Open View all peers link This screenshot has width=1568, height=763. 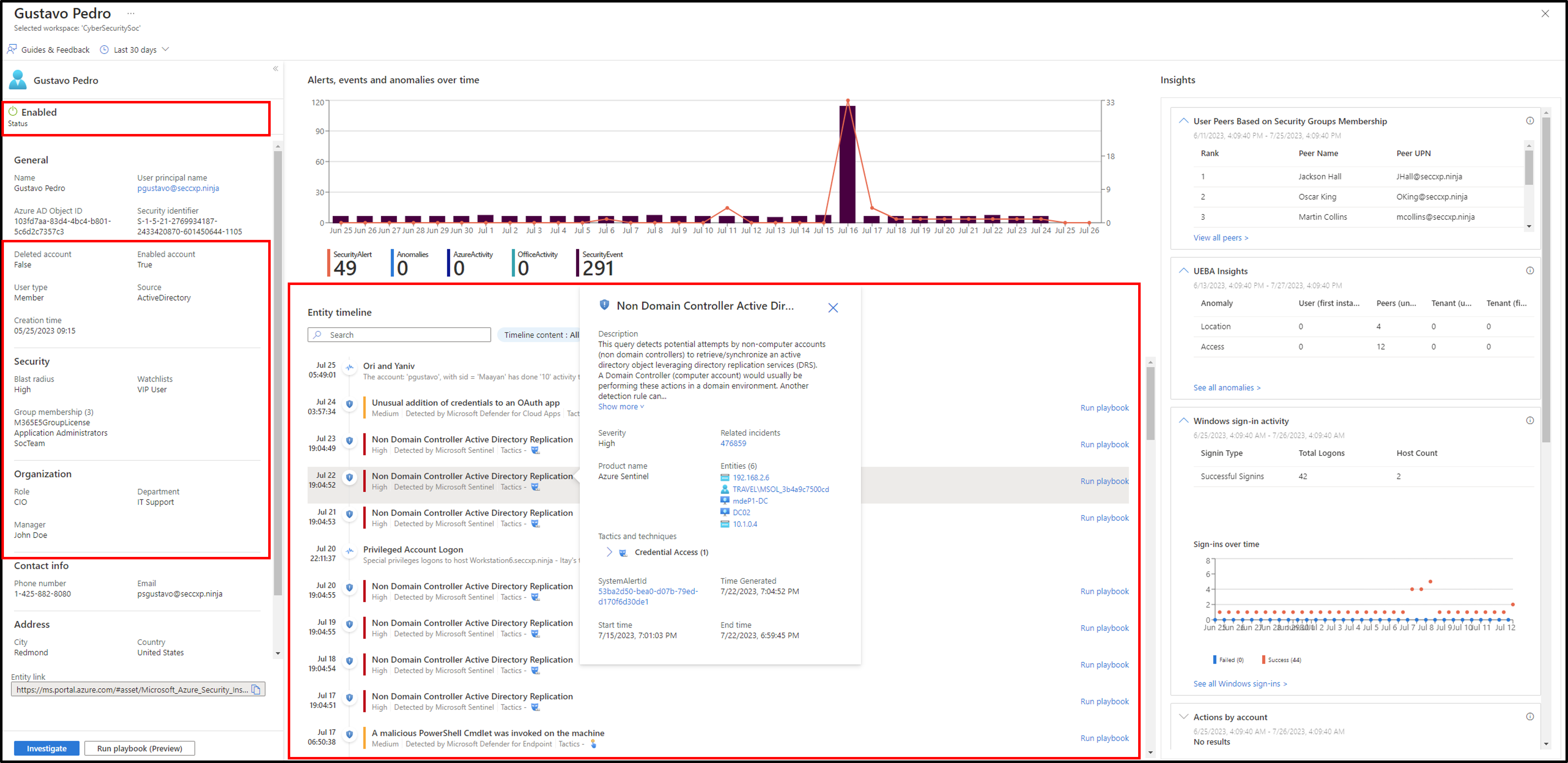pos(1221,237)
